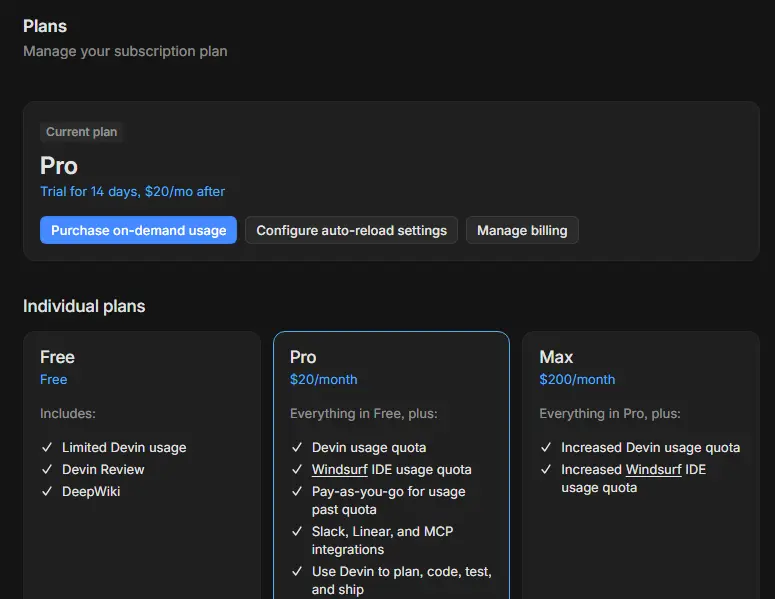
Task: Click 'Use Devin to plan, code, test' text
Action: click(401, 572)
